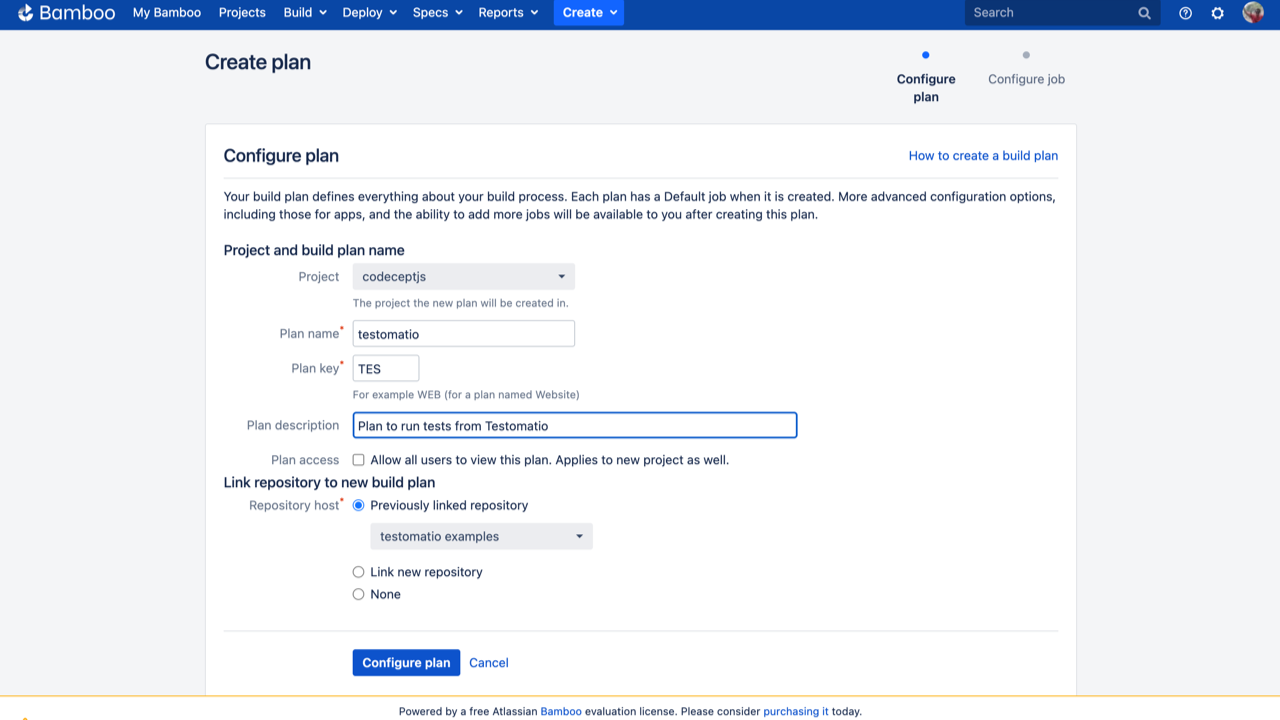The width and height of the screenshot is (1280, 720).
Task: Open the help question mark icon
Action: 1185,13
